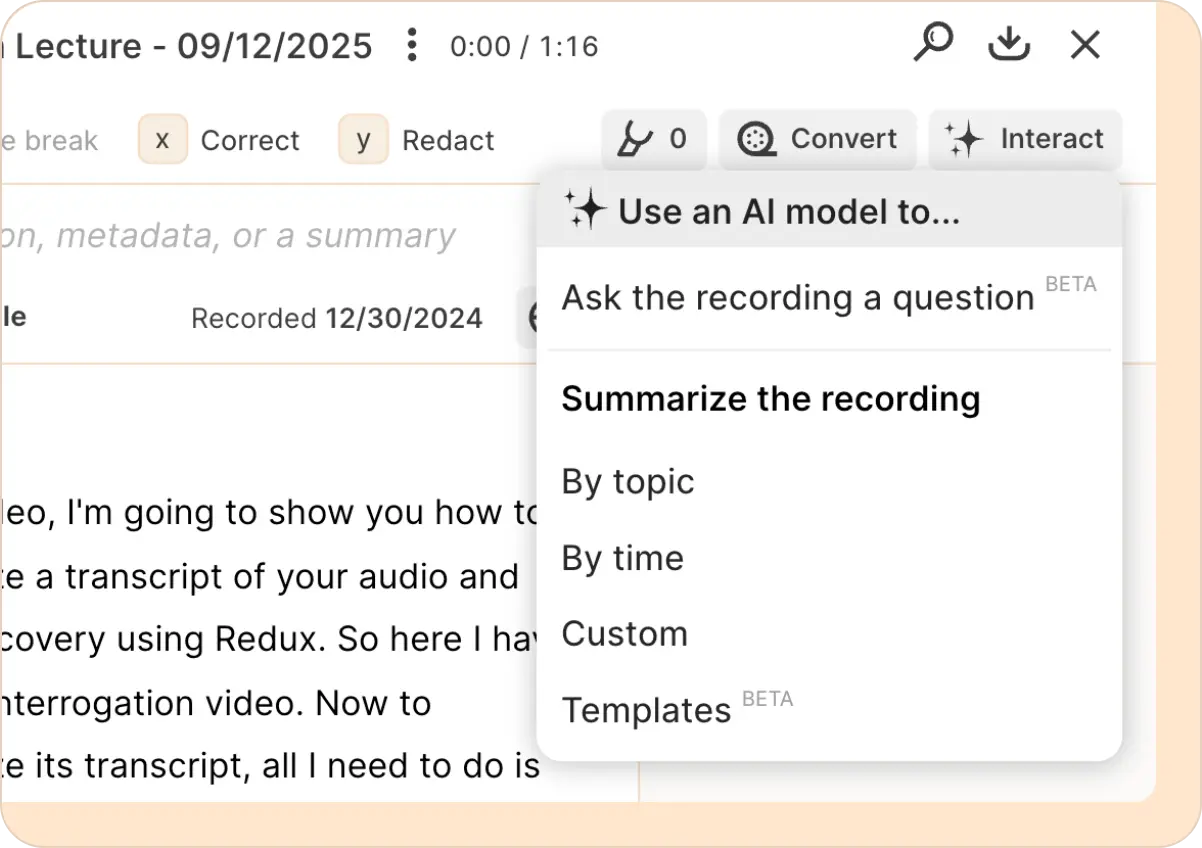Click the y Redact shortcut key
This screenshot has height=848, width=1202.
point(363,140)
